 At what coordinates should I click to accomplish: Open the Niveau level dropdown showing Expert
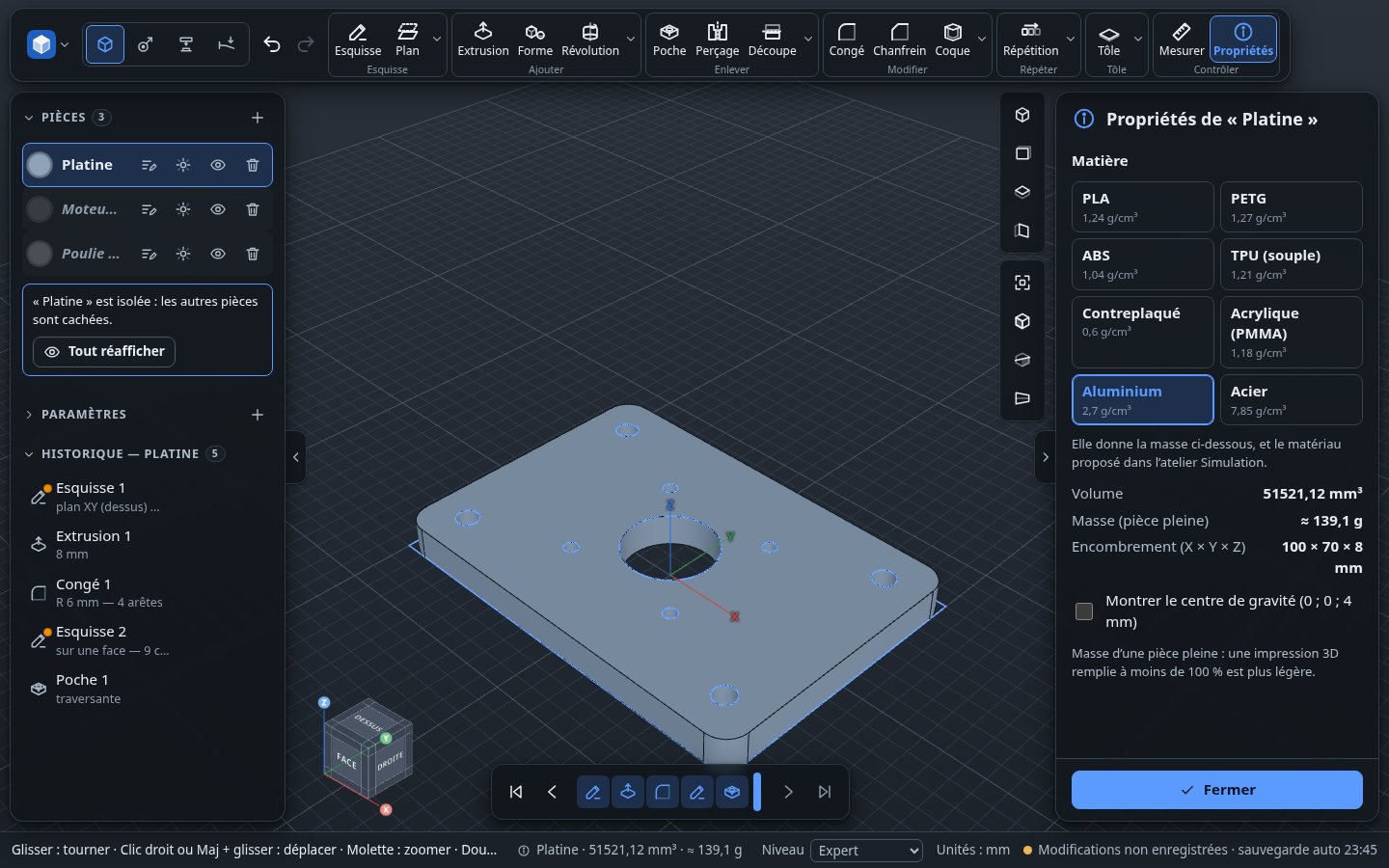coord(866,851)
